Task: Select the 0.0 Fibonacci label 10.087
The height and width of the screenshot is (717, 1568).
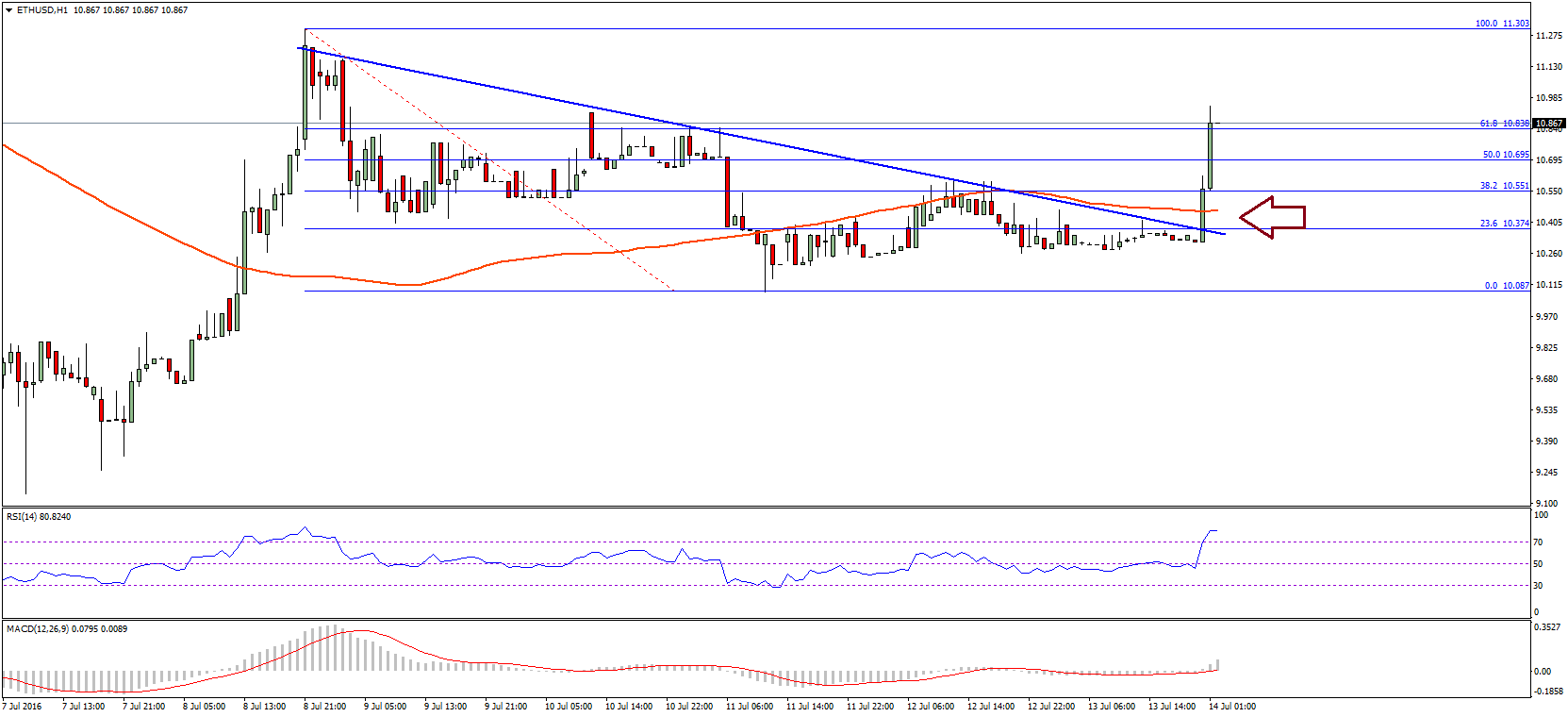Action: 1507,285
